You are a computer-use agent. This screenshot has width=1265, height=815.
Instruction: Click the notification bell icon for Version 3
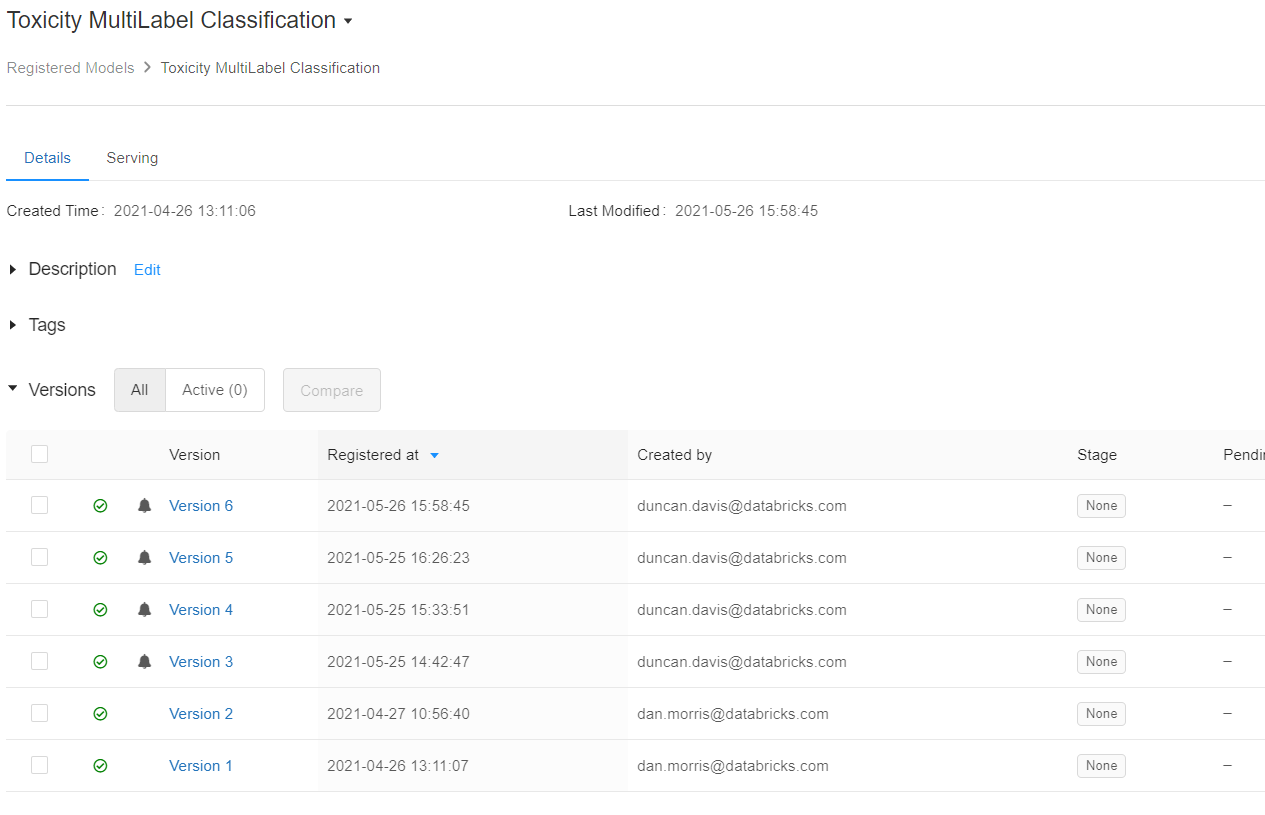pos(144,661)
